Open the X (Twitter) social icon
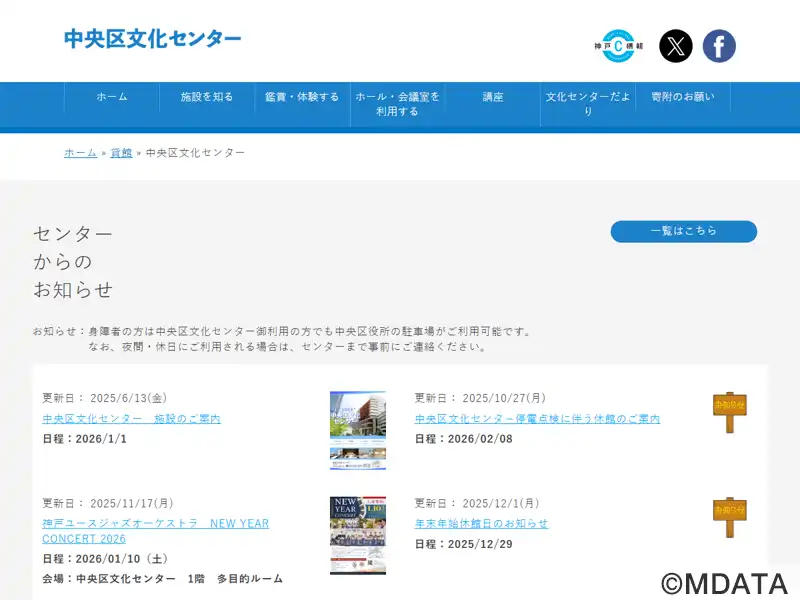 676,46
